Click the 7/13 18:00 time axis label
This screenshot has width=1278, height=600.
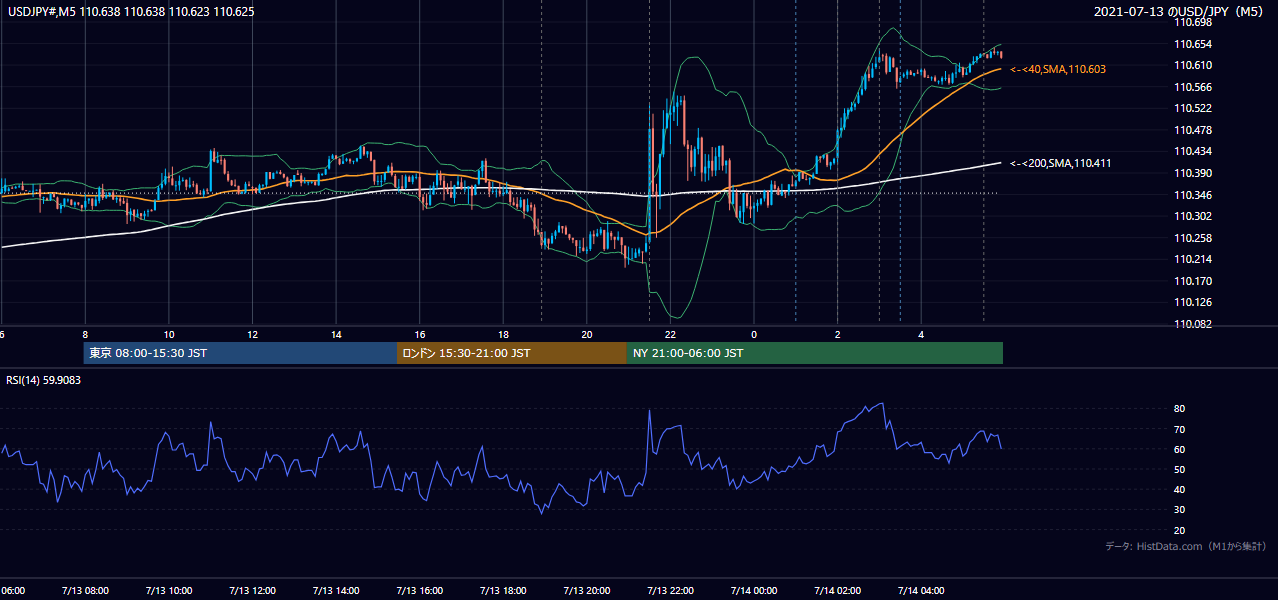pyautogui.click(x=503, y=590)
